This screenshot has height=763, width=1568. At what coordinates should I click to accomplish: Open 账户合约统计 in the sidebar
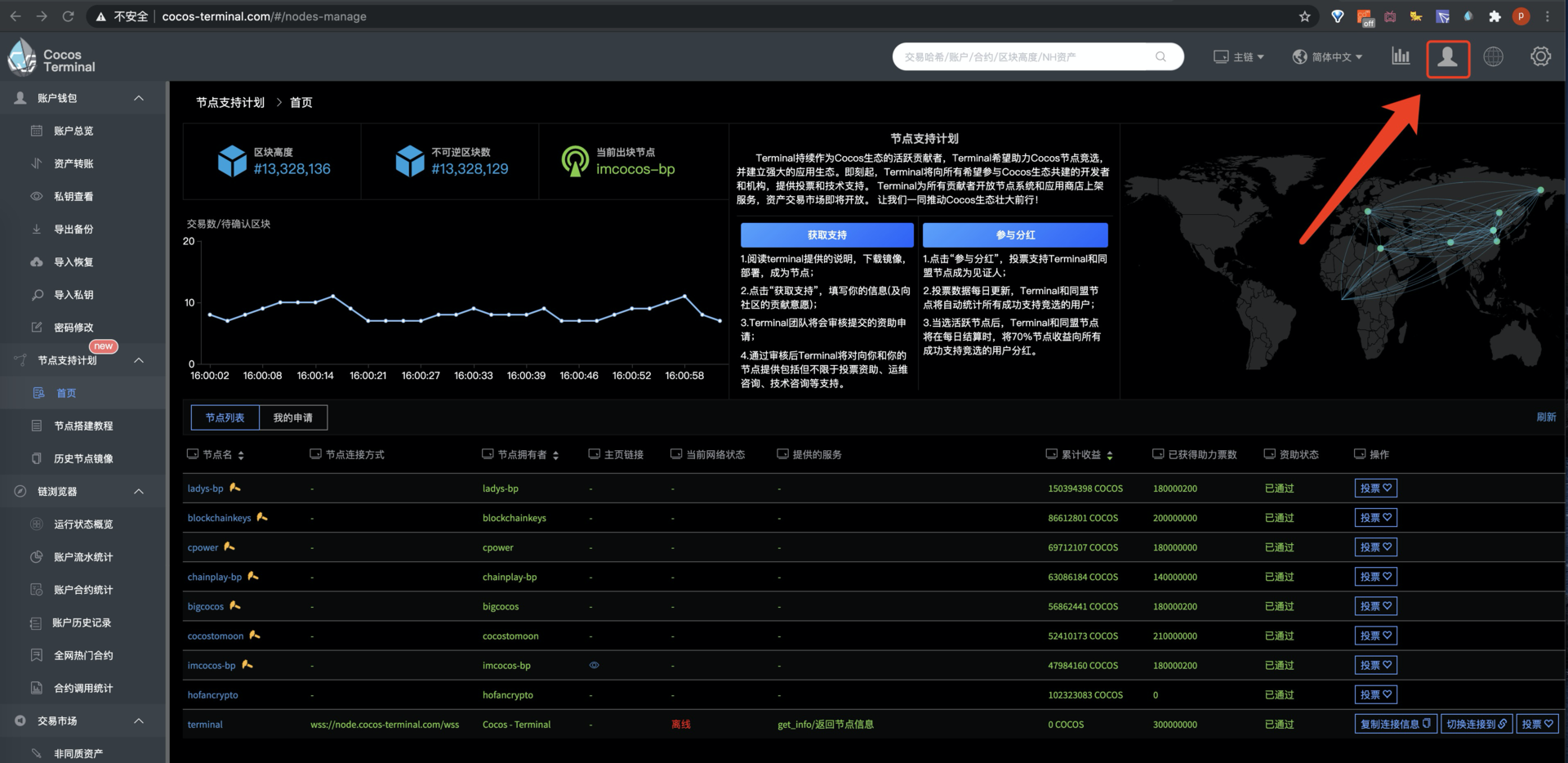click(82, 589)
